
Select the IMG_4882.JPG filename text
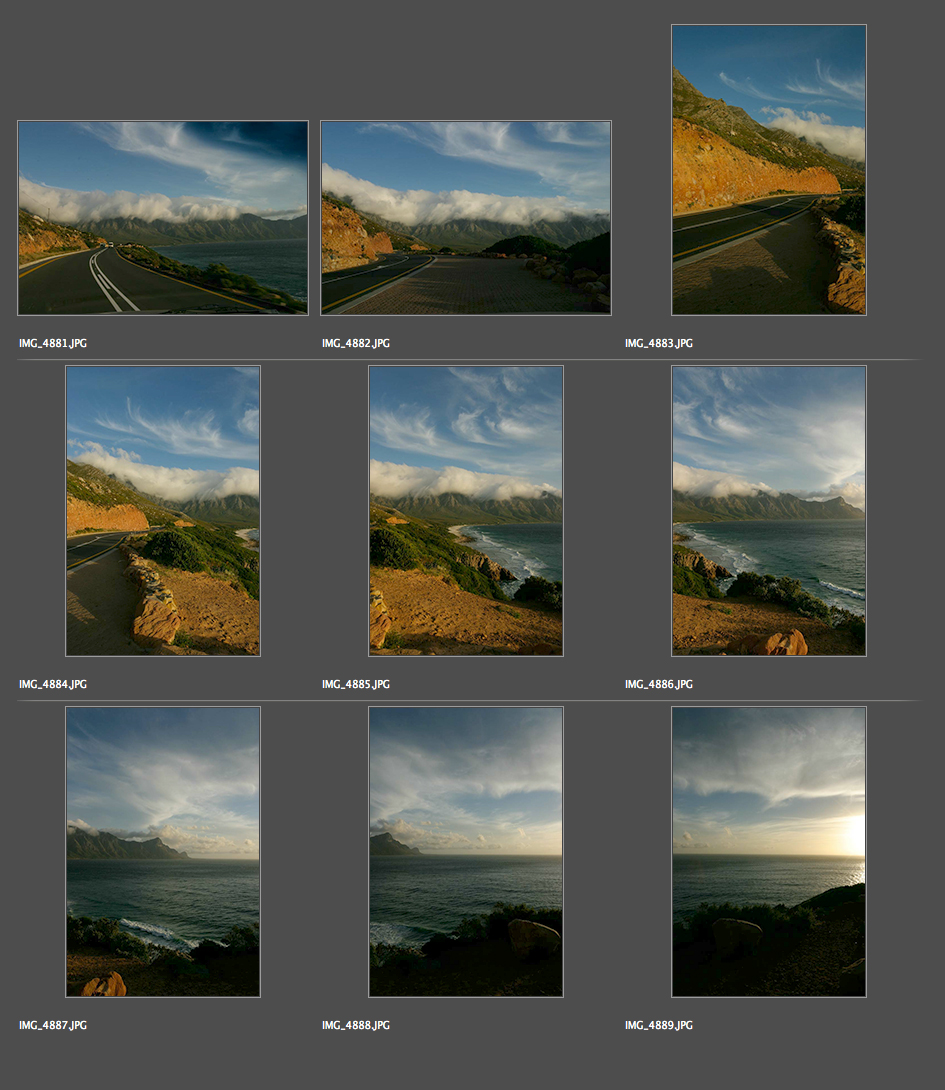(x=356, y=343)
